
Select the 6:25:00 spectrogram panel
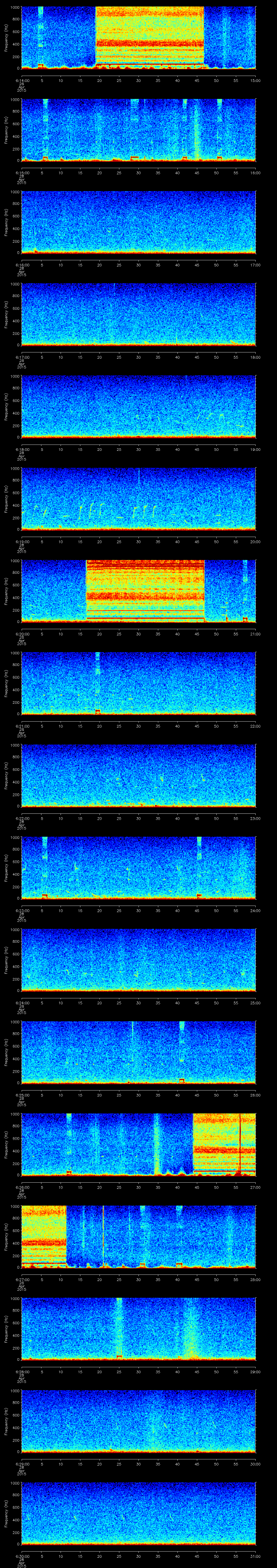coord(138,1052)
